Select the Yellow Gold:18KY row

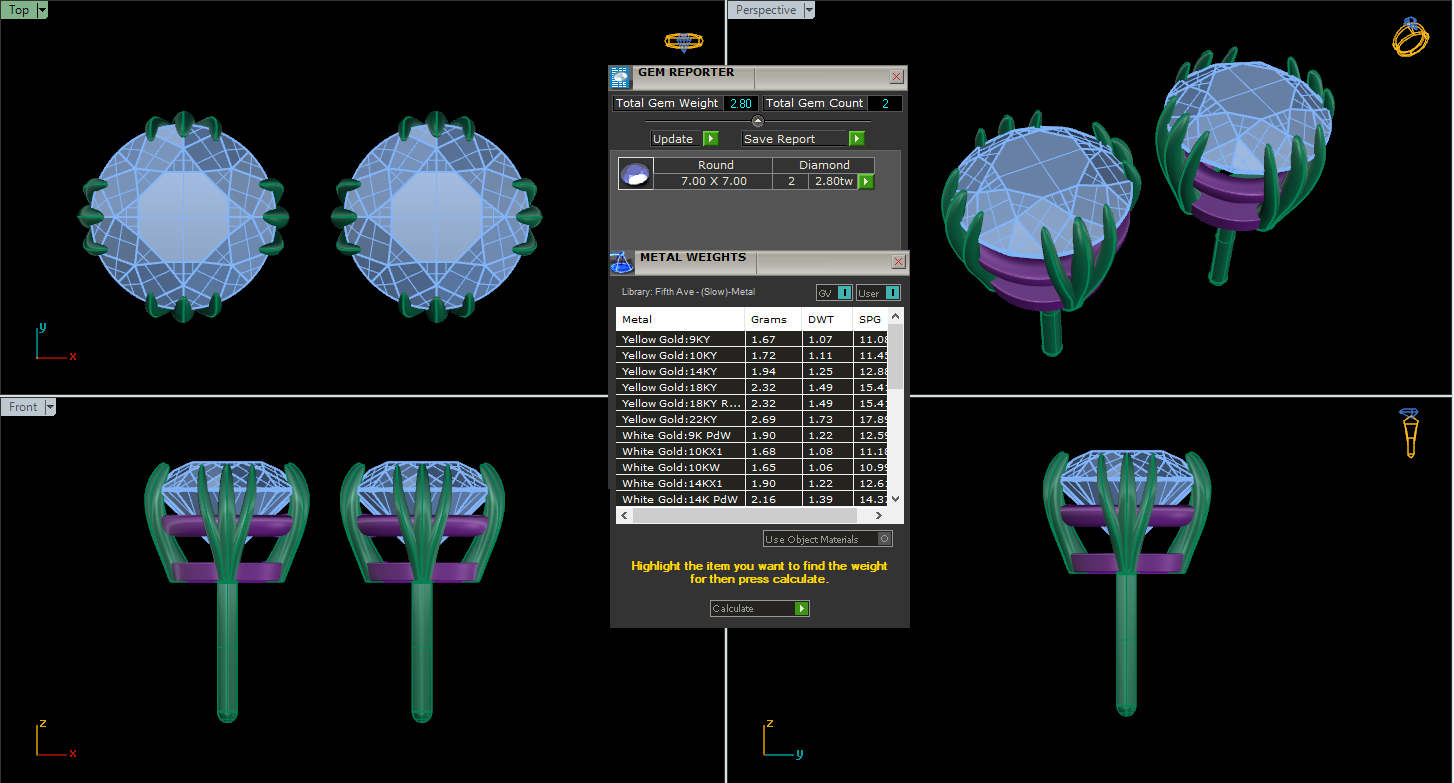tap(680, 387)
